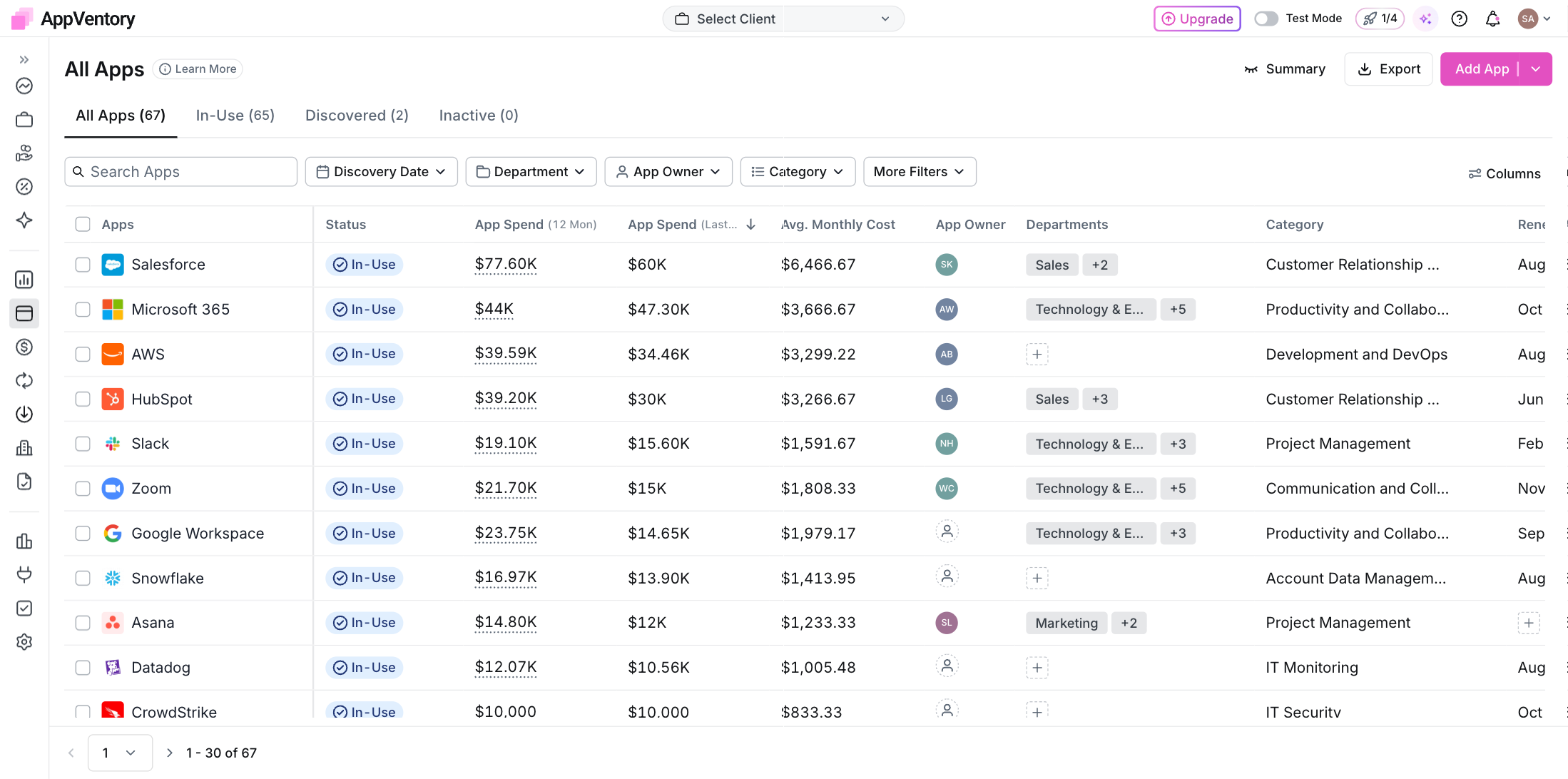Sort by the App Spend (Last...) arrow
The width and height of the screenshot is (1568, 779).
pyautogui.click(x=751, y=225)
